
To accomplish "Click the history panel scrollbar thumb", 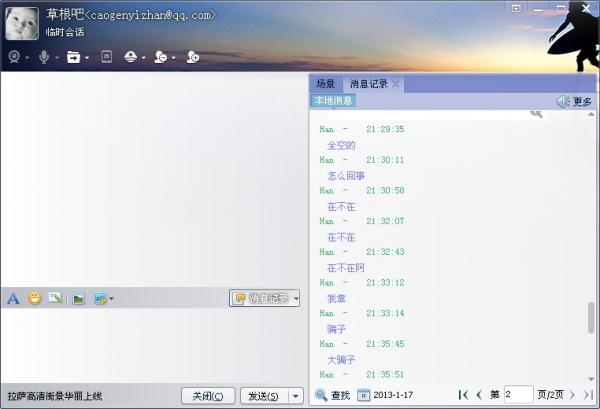I will 591,318.
